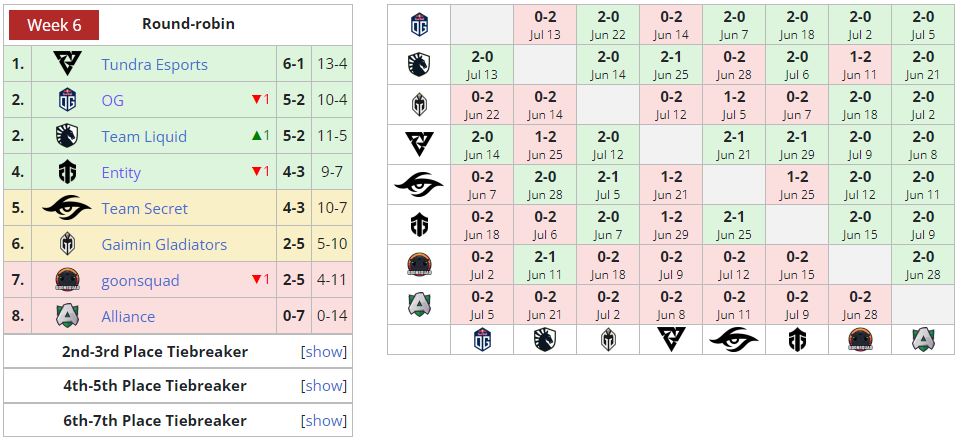Image resolution: width=961 pixels, height=443 pixels.
Task: Click Team Secret logo in crosstable left column
Action: [x=419, y=185]
